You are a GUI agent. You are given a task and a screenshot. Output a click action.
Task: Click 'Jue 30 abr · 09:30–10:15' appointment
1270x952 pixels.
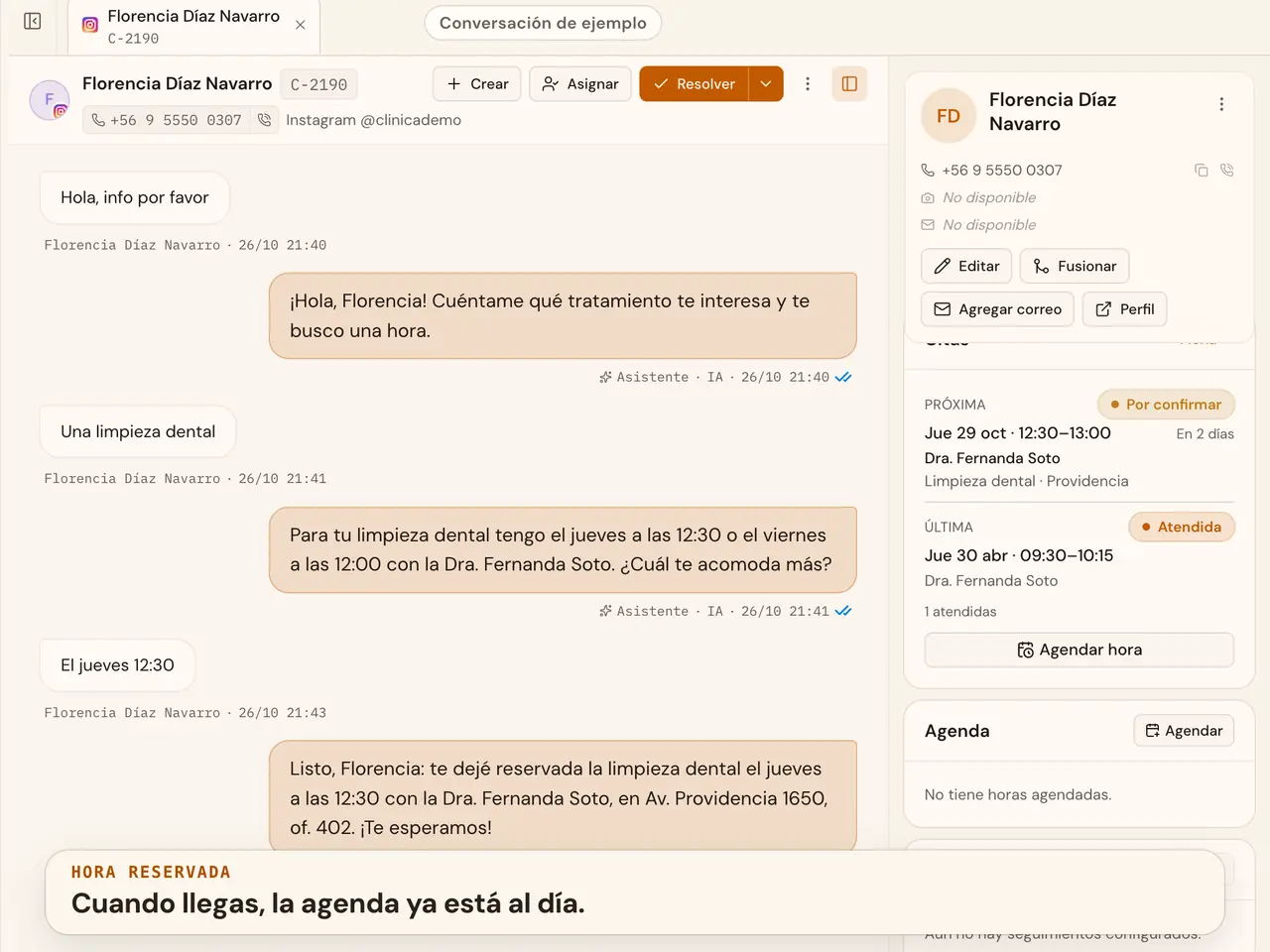coord(1019,555)
